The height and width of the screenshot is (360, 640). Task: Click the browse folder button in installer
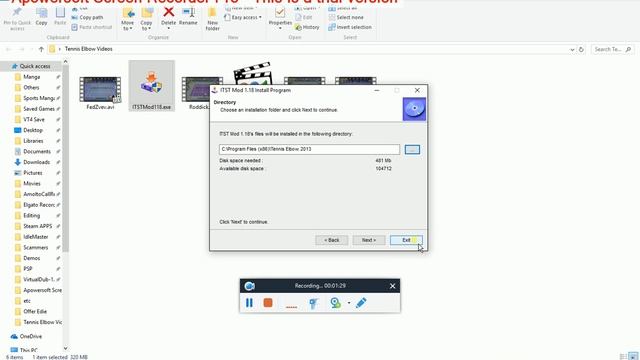tap(412, 149)
